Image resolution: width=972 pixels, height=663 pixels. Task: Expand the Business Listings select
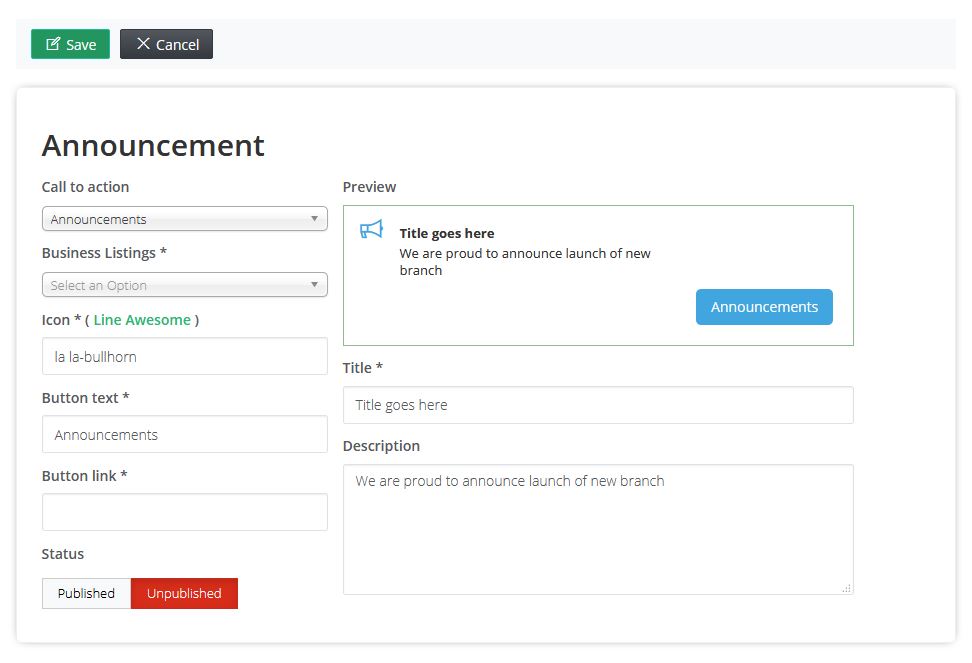click(x=185, y=284)
